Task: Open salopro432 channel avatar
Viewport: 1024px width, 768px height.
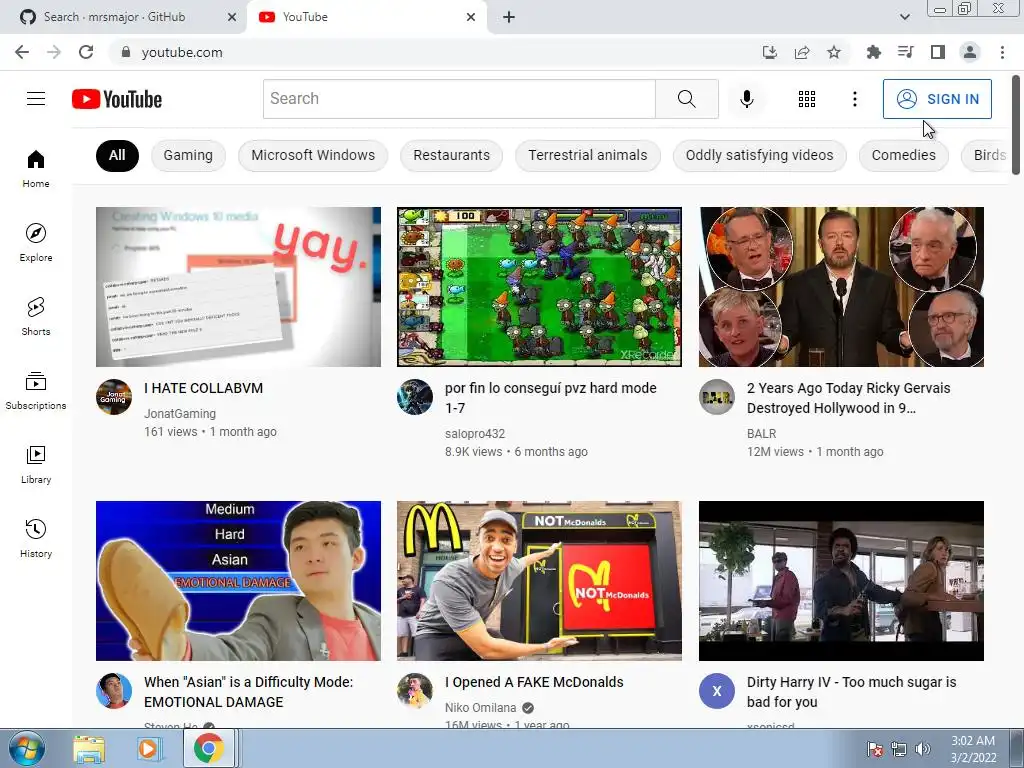Action: pyautogui.click(x=415, y=397)
